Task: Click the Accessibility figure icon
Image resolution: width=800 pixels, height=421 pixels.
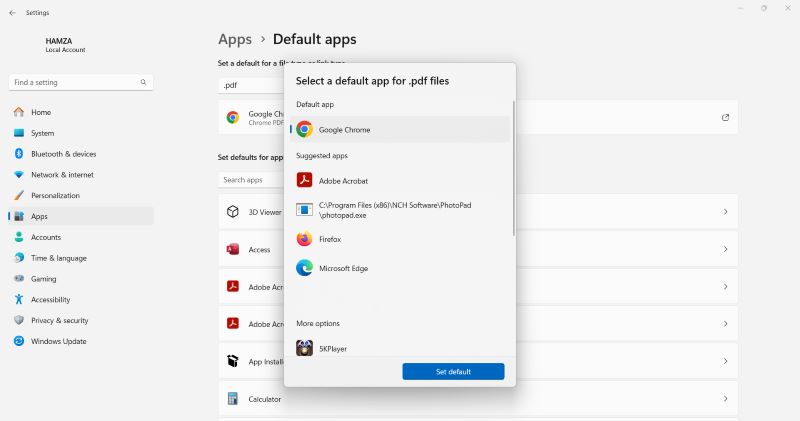Action: click(x=19, y=300)
